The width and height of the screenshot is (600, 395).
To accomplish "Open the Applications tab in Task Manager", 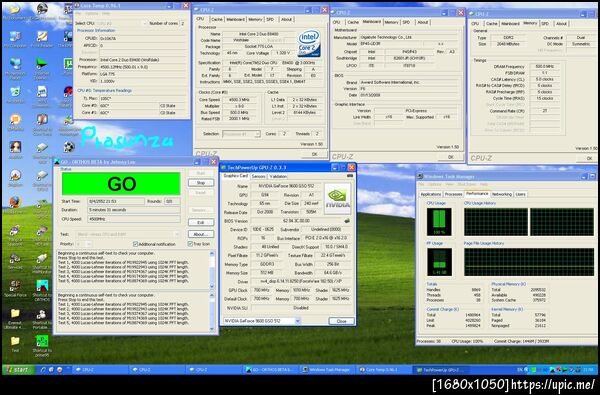I will pos(431,194).
